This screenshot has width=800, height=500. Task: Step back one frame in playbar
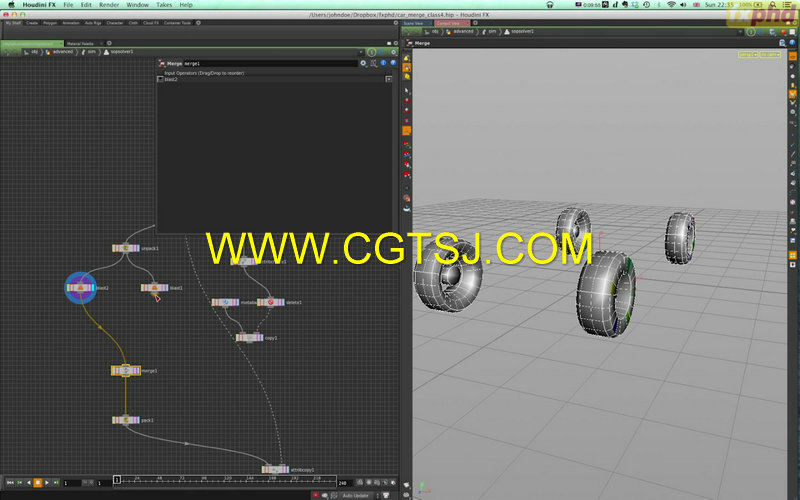click(x=19, y=482)
